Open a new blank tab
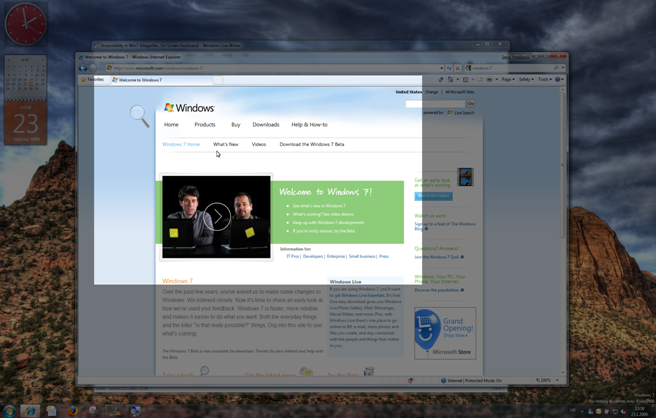 click(218, 80)
